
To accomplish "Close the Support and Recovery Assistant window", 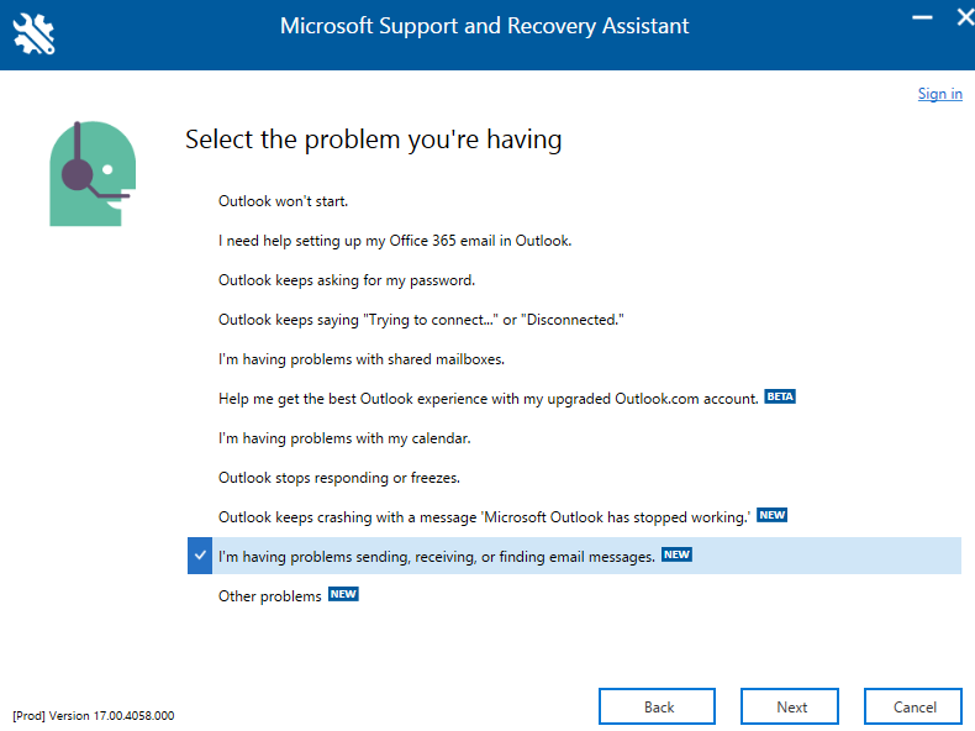I will pyautogui.click(x=964, y=17).
